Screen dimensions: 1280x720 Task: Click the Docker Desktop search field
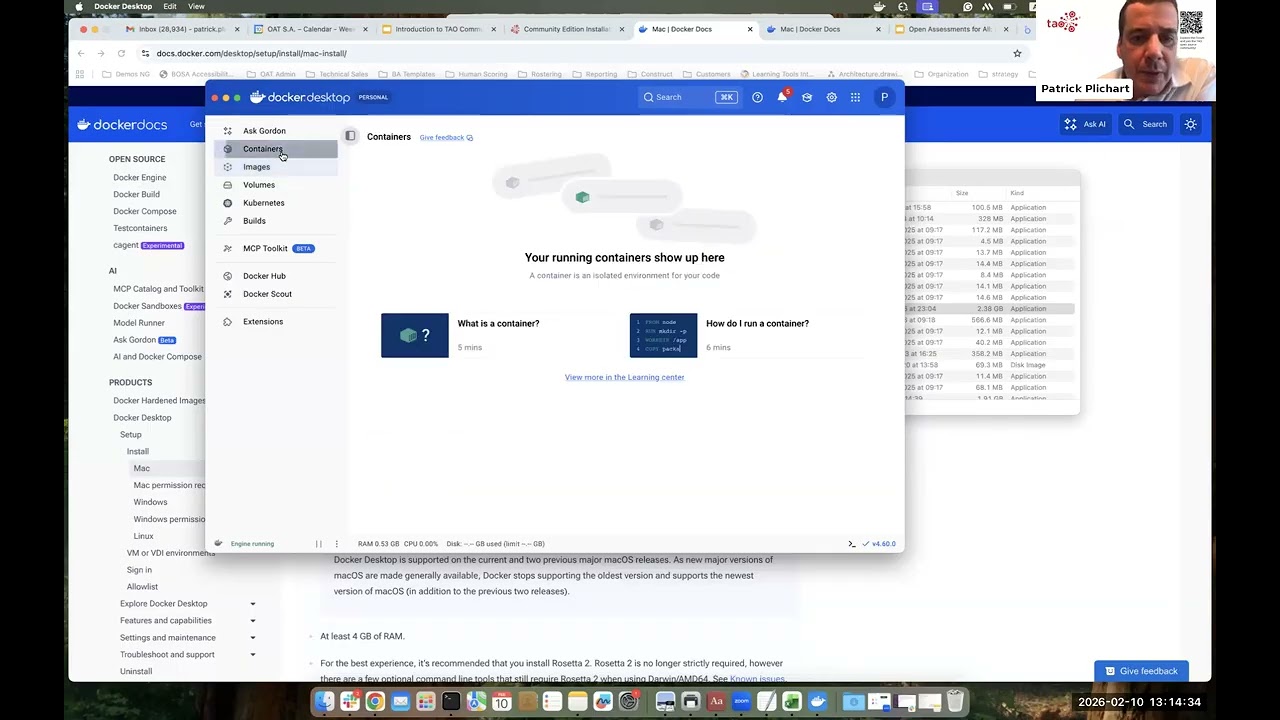tap(689, 97)
